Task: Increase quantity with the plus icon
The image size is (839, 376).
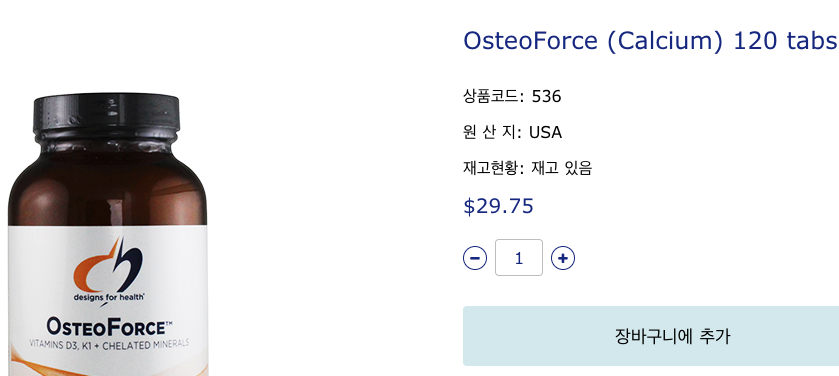Action: pyautogui.click(x=563, y=258)
